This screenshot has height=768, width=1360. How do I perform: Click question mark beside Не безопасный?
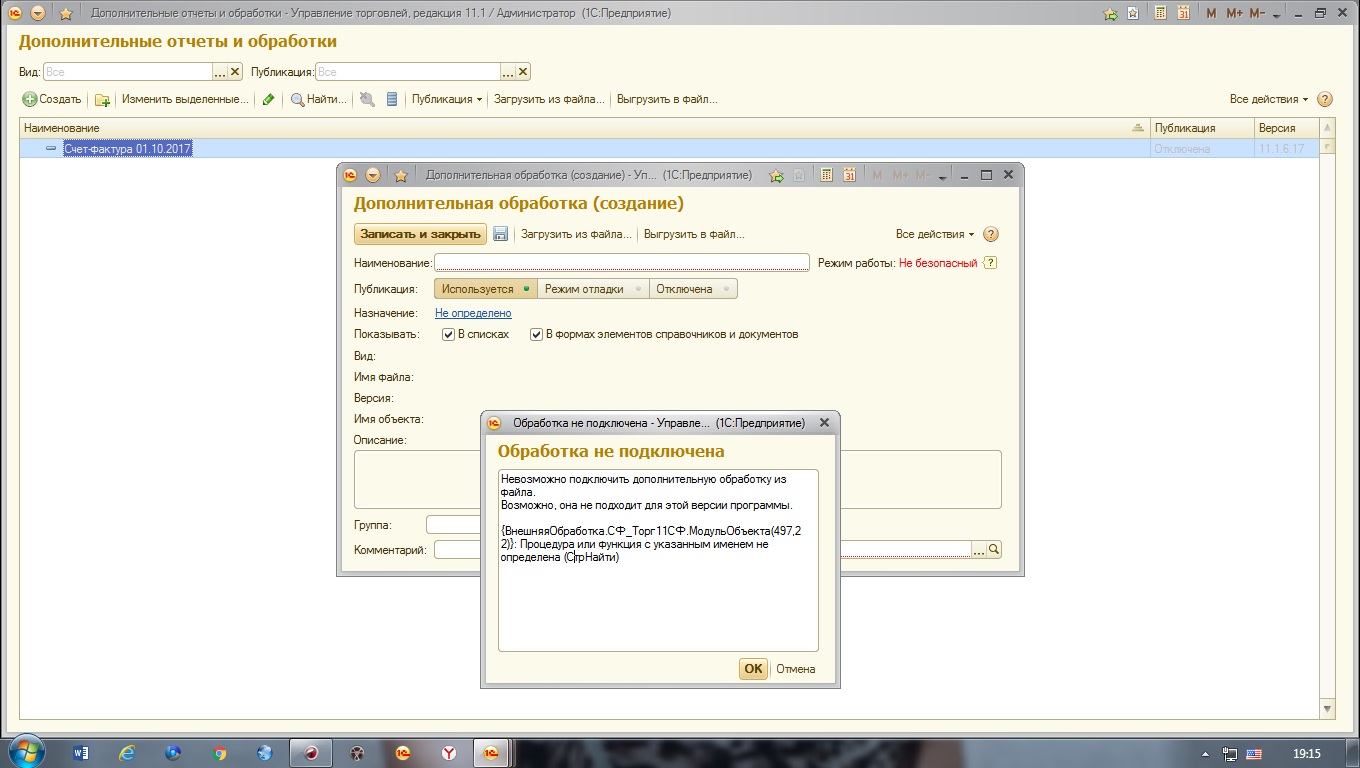[991, 263]
